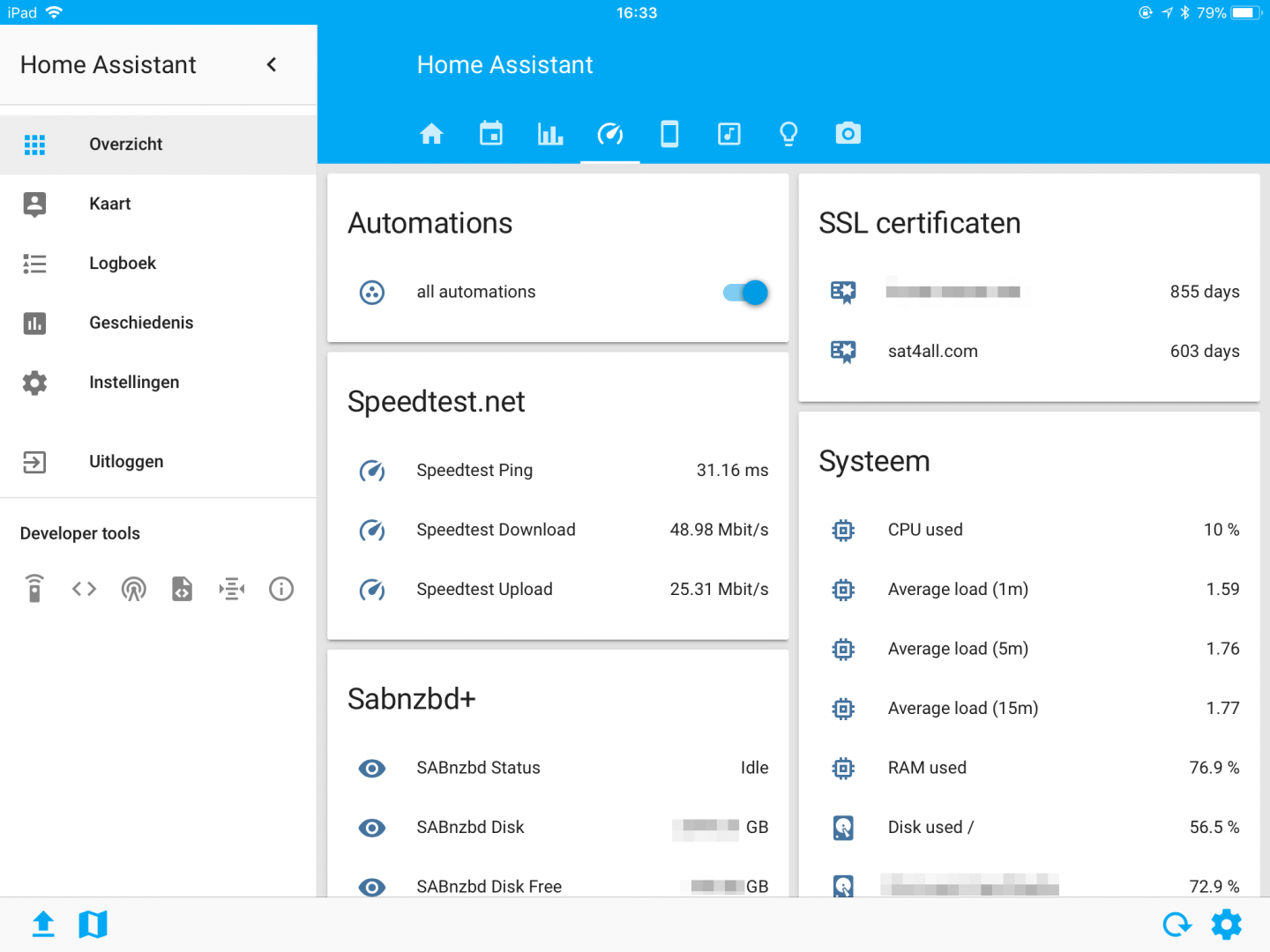Screen dimensions: 1270x952
Task: Click the SABnzbd Status eye icon
Action: coord(372,769)
